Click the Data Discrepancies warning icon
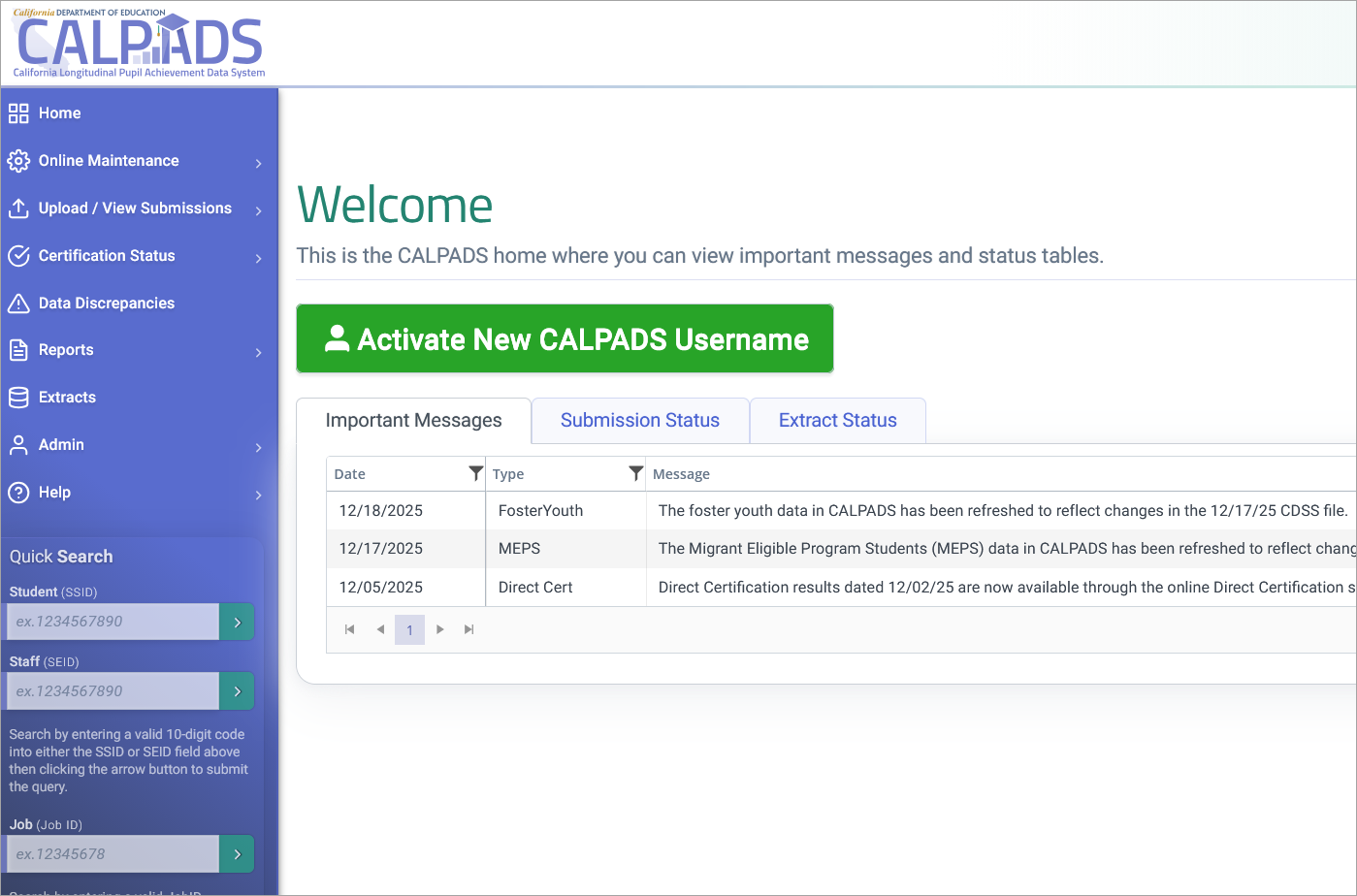 point(18,303)
